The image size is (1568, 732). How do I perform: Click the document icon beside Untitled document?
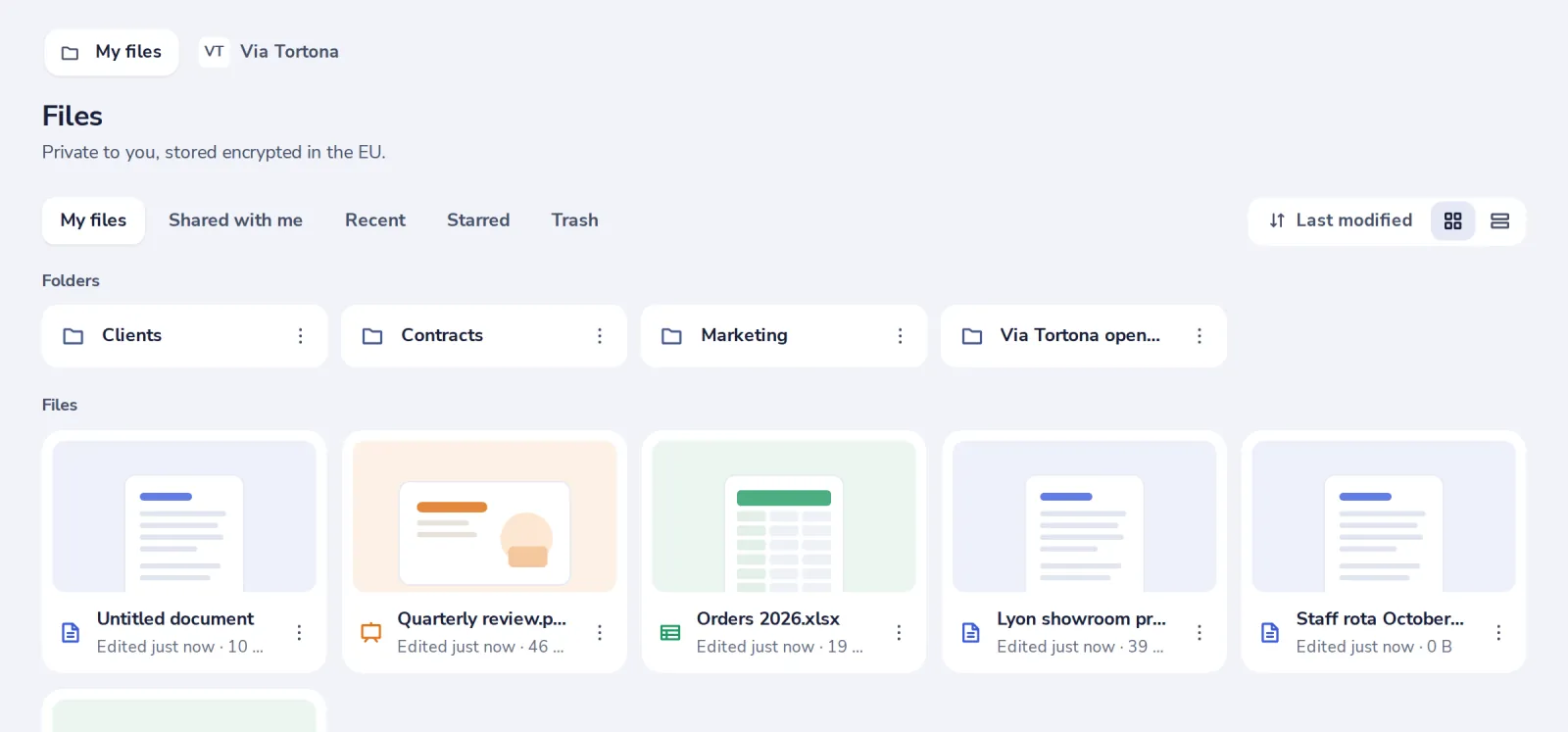(71, 633)
